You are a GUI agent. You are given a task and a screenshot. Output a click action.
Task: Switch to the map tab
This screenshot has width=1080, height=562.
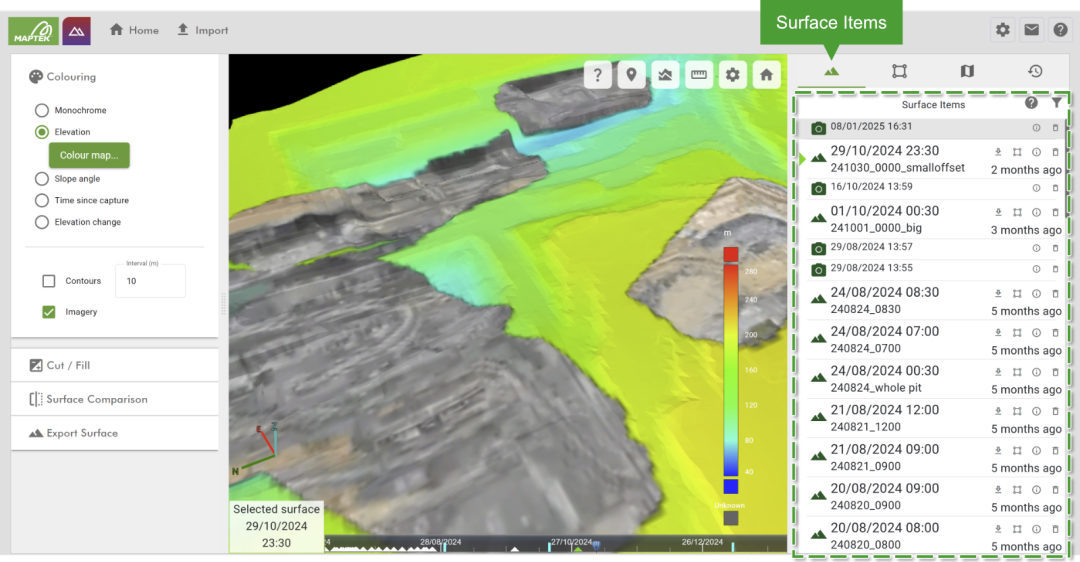pos(966,71)
